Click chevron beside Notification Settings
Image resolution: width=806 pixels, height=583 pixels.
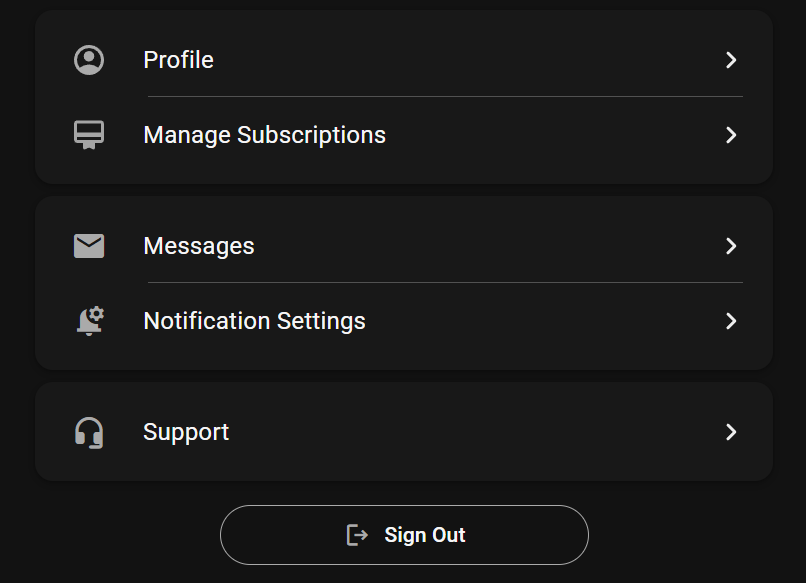click(731, 321)
